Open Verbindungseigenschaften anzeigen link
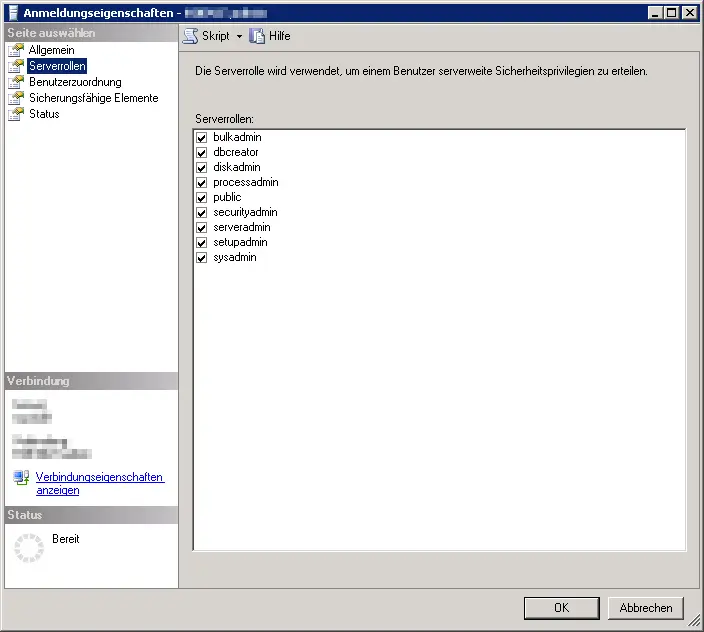704x632 pixels. [100, 483]
